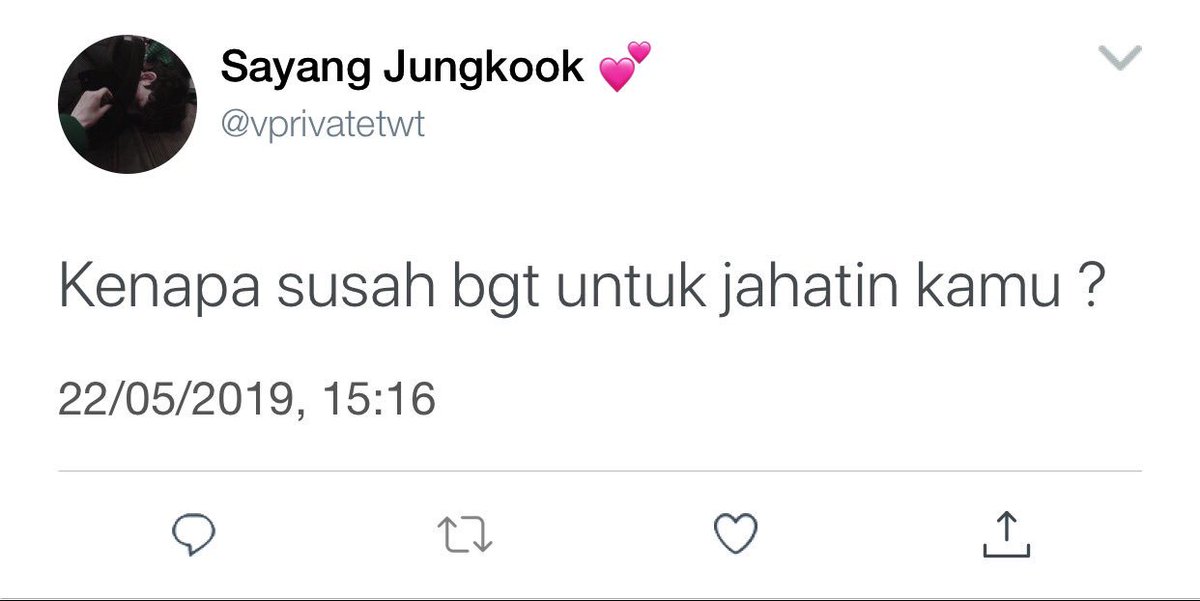Visit the @vprivatetwt handle
The width and height of the screenshot is (1200, 601).
click(x=323, y=126)
